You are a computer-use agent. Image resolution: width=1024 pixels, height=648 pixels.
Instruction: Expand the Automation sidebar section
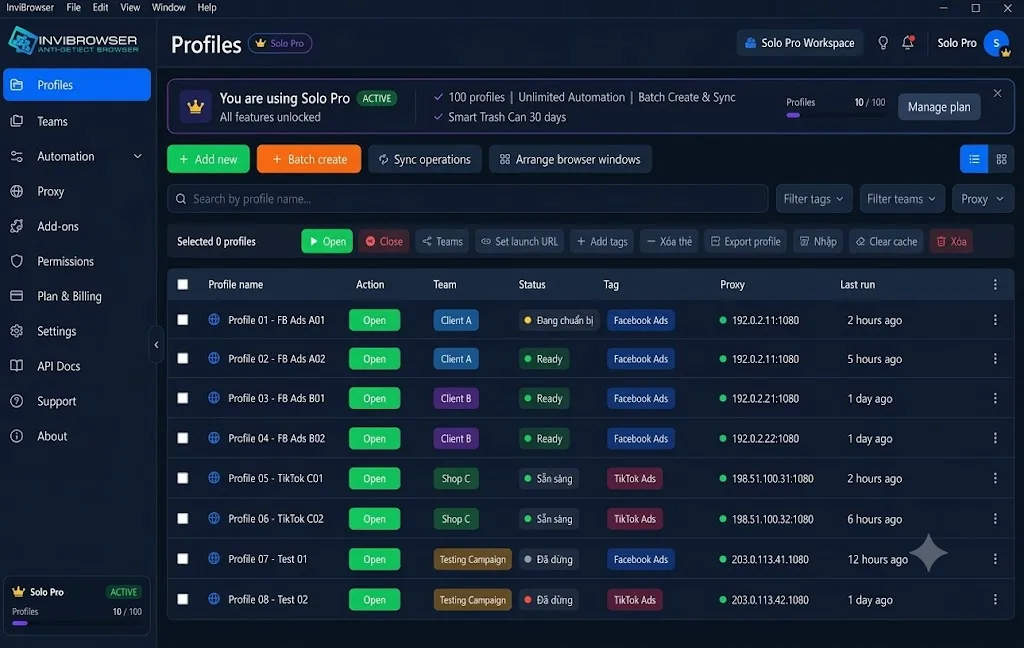(x=76, y=157)
